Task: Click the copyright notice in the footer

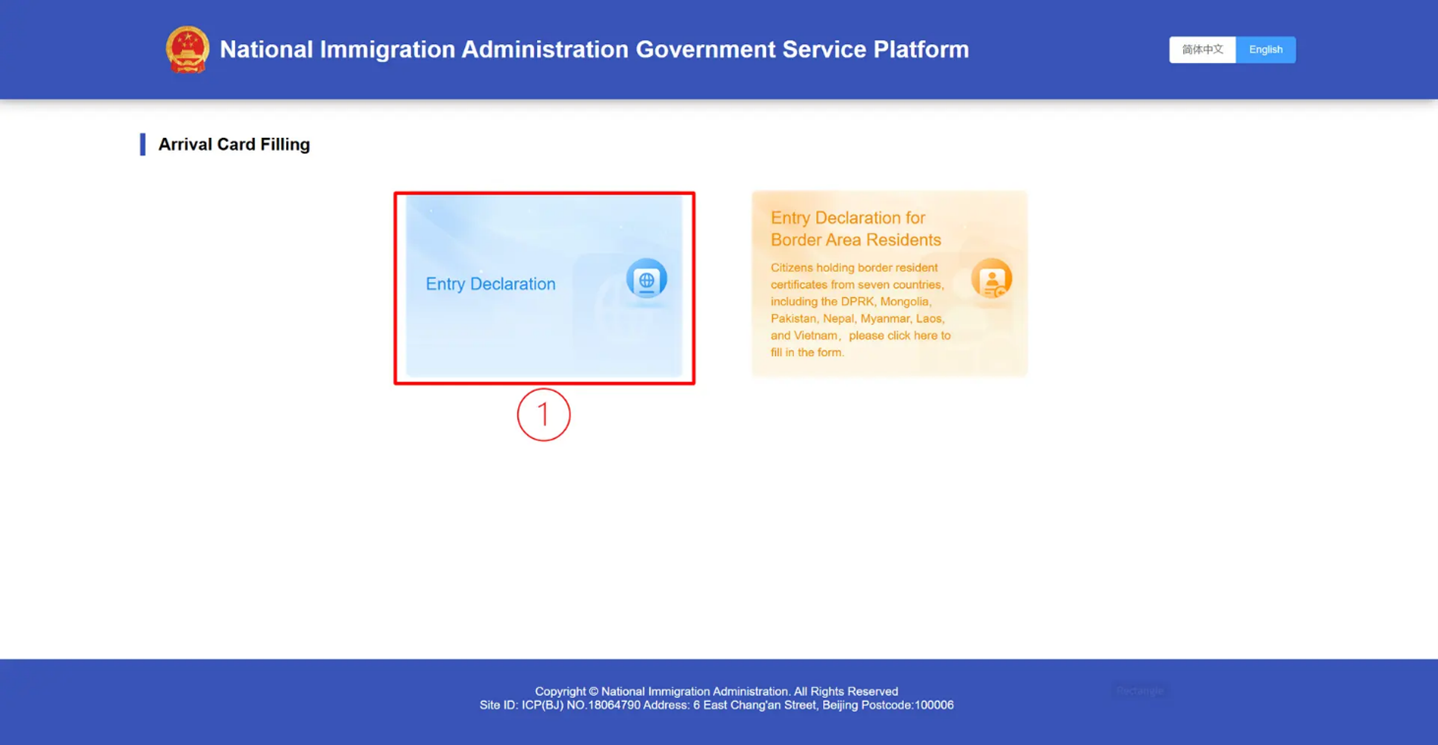Action: click(x=716, y=691)
